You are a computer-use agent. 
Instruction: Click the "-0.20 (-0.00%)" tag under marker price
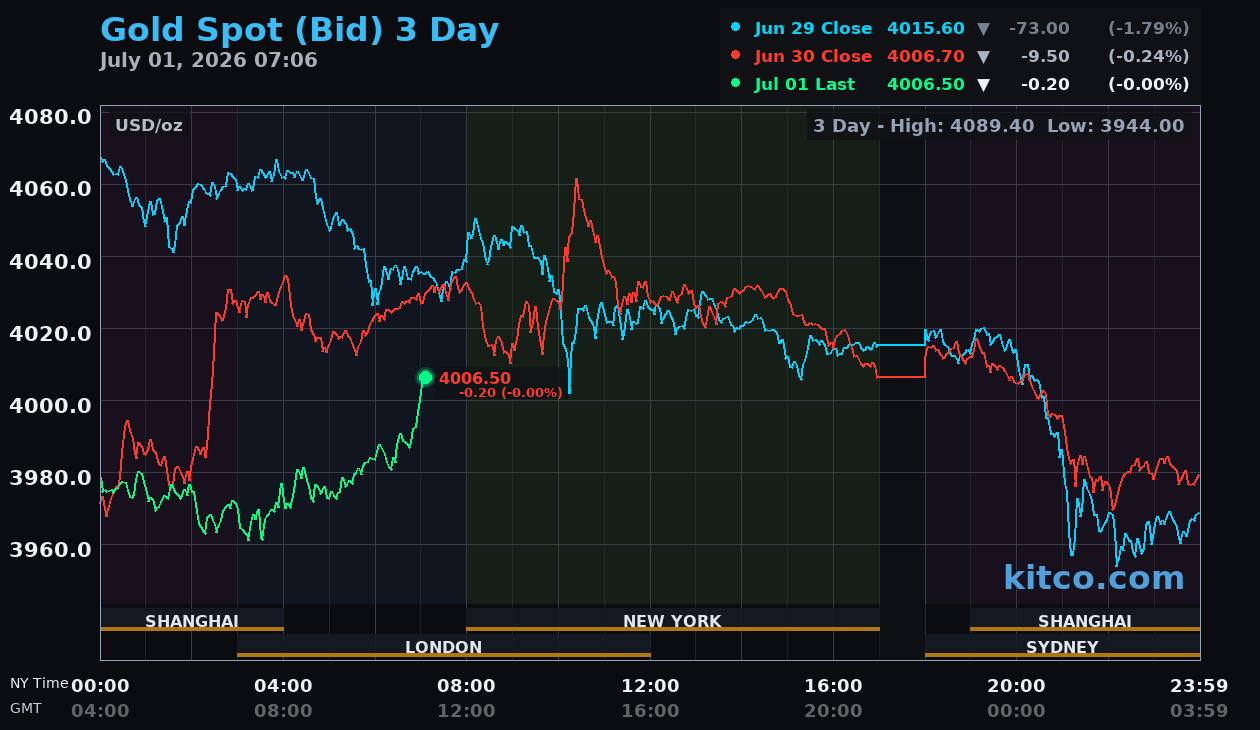510,393
